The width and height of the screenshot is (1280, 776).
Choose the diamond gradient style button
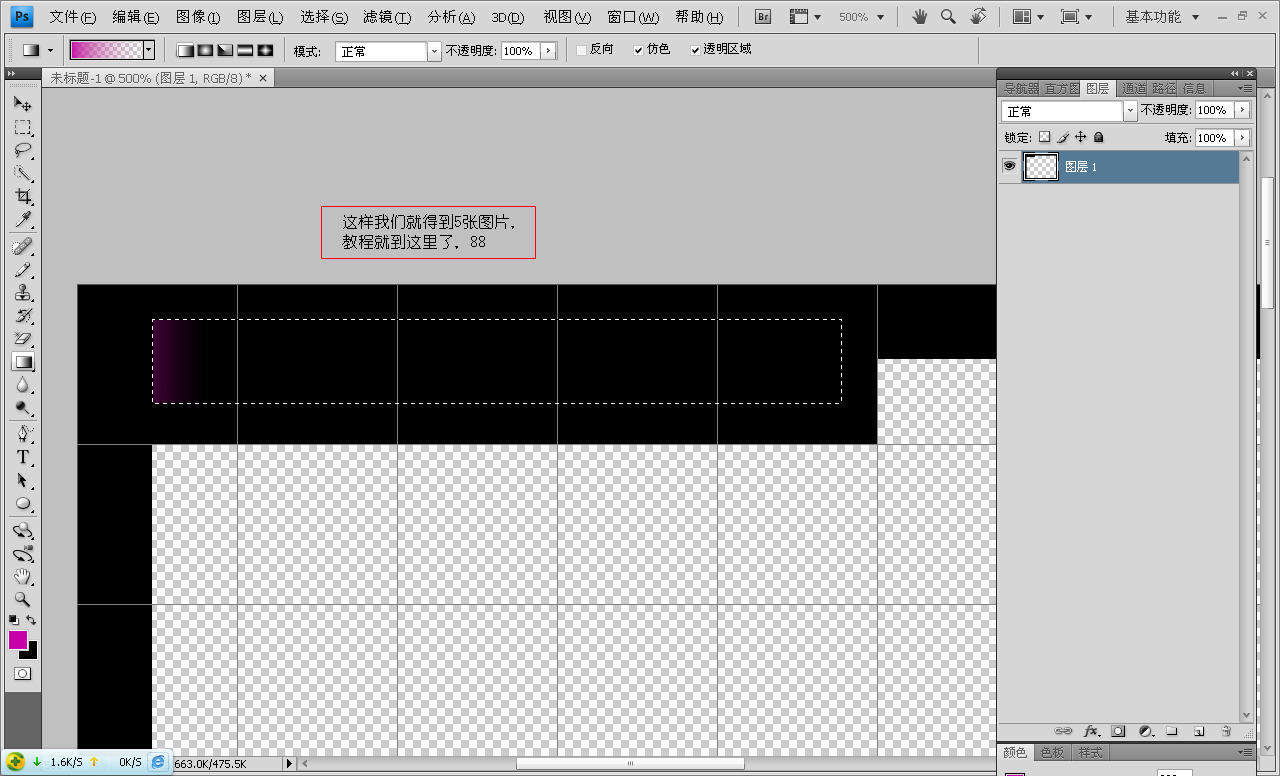pos(265,50)
